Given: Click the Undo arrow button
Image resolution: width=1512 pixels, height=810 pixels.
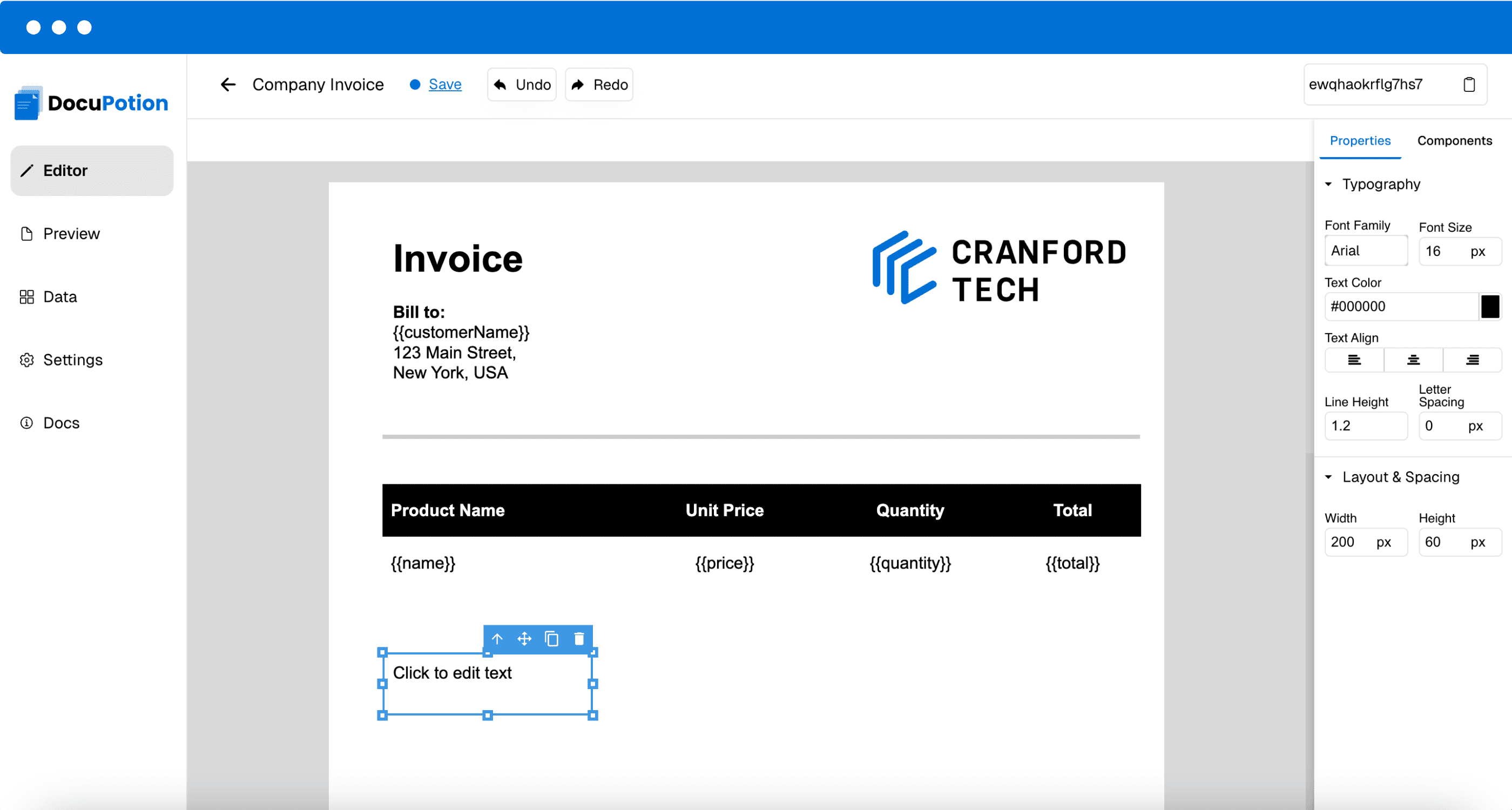Looking at the screenshot, I should pos(522,85).
